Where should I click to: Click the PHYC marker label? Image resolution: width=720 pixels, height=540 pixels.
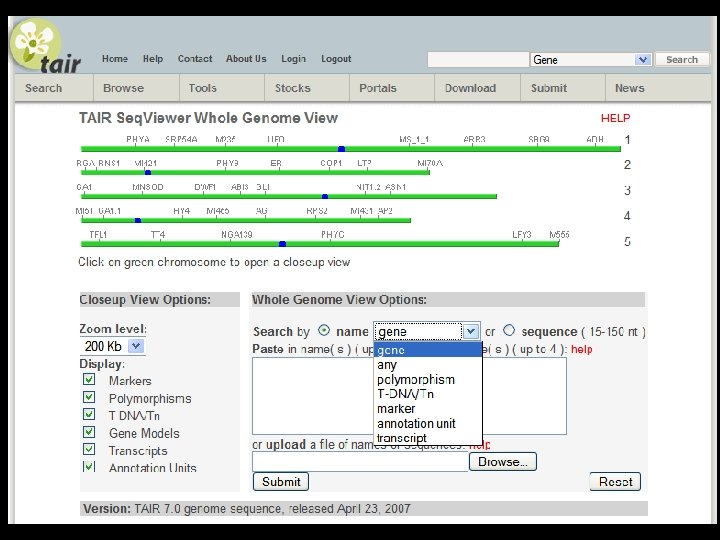(x=332, y=235)
